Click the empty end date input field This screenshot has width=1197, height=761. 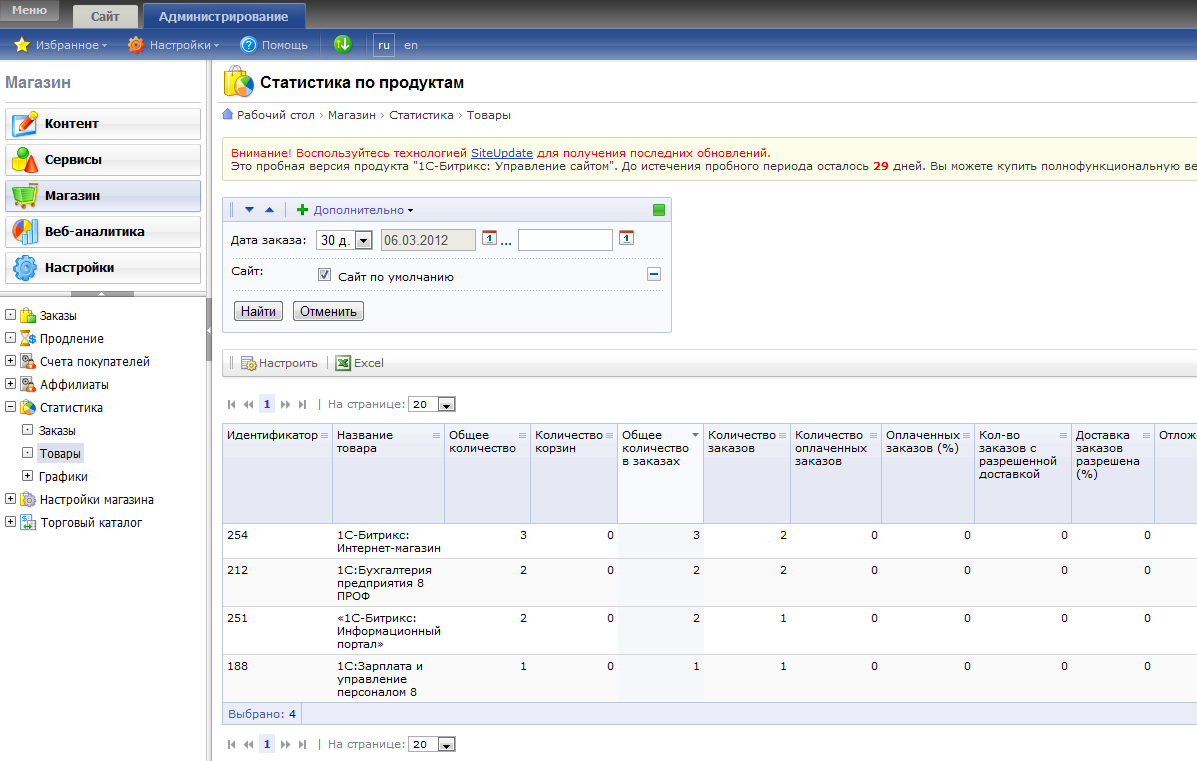tap(565, 240)
